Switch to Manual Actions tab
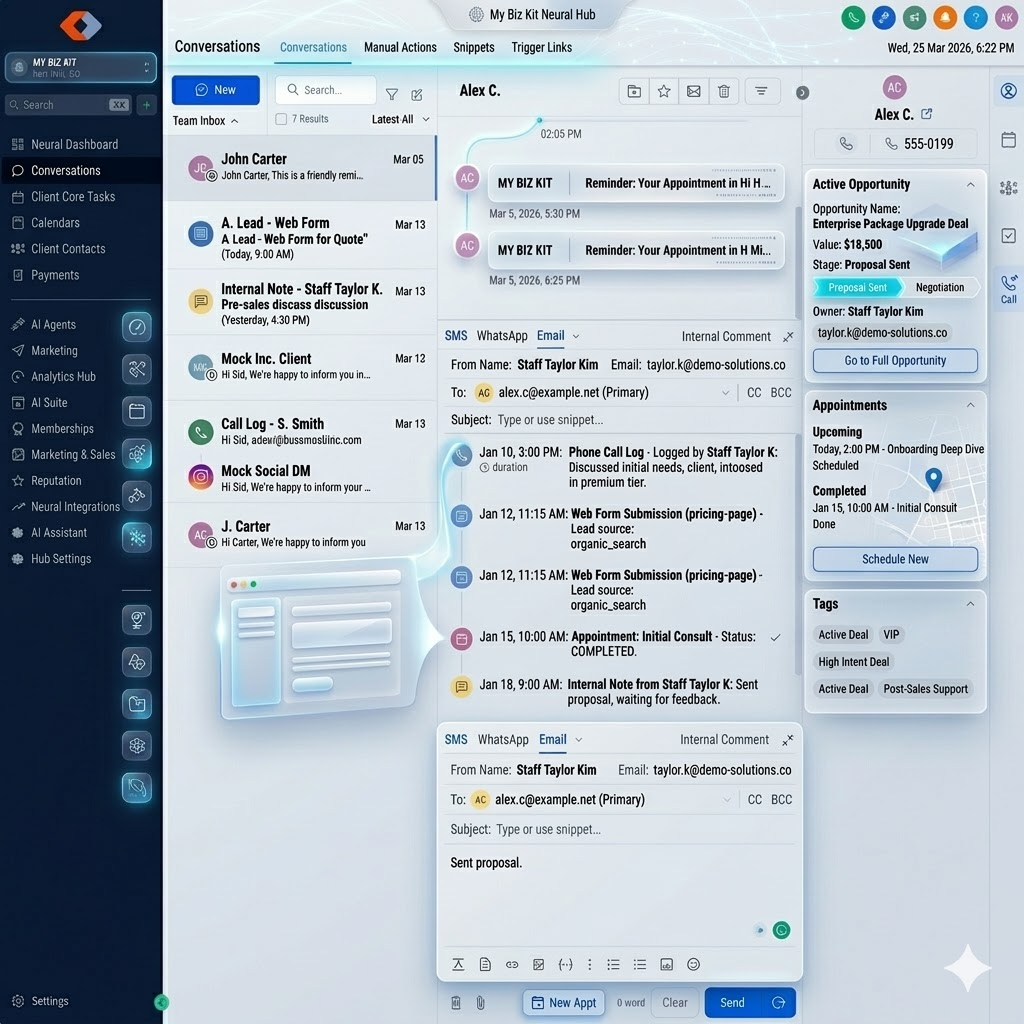The width and height of the screenshot is (1024, 1024). coord(400,48)
